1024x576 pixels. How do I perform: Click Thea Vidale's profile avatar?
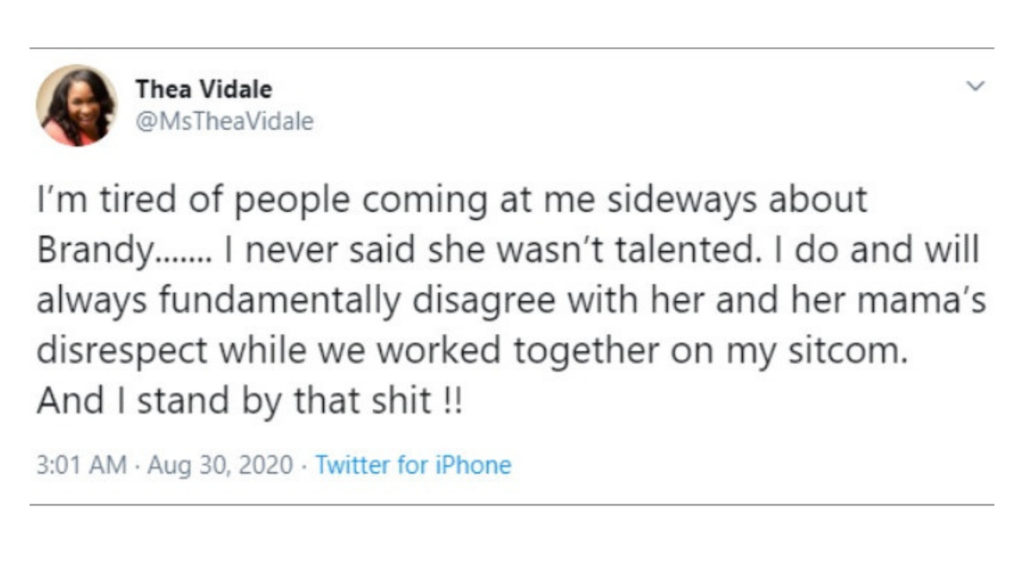[x=77, y=106]
